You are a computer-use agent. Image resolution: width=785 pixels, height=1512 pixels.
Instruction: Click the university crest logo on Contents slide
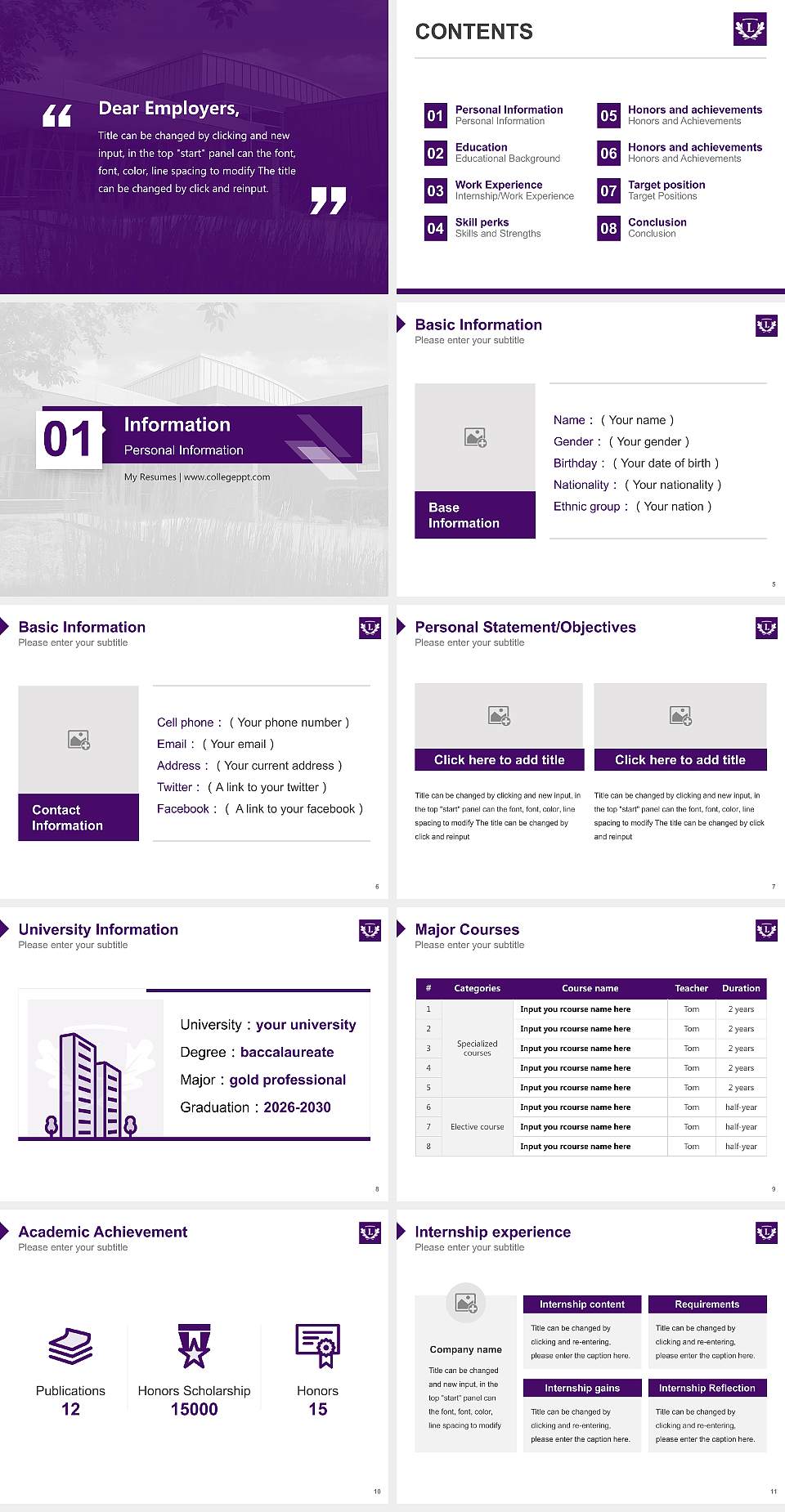click(750, 29)
